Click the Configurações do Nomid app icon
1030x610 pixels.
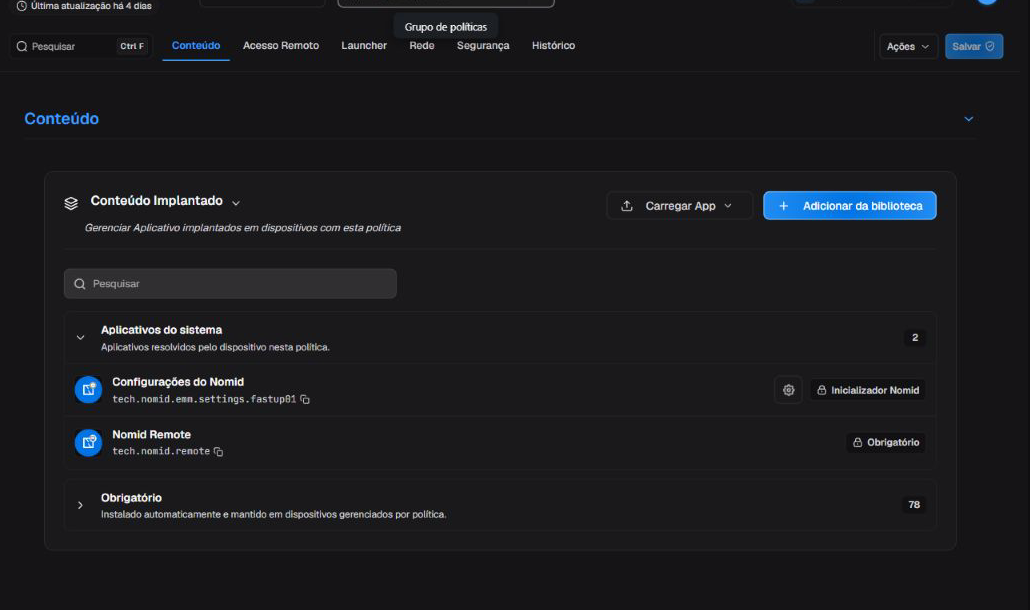coord(88,389)
